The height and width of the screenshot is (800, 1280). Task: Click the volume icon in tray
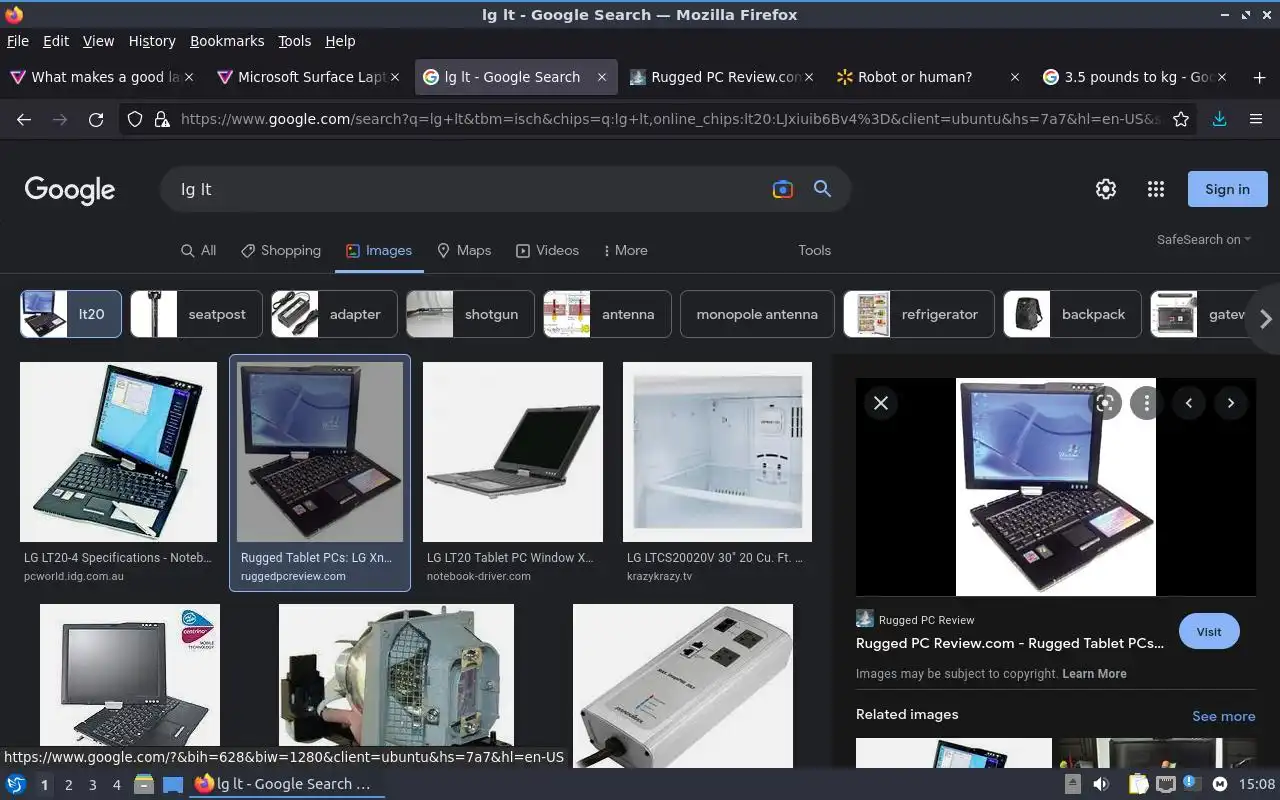coord(1101,784)
